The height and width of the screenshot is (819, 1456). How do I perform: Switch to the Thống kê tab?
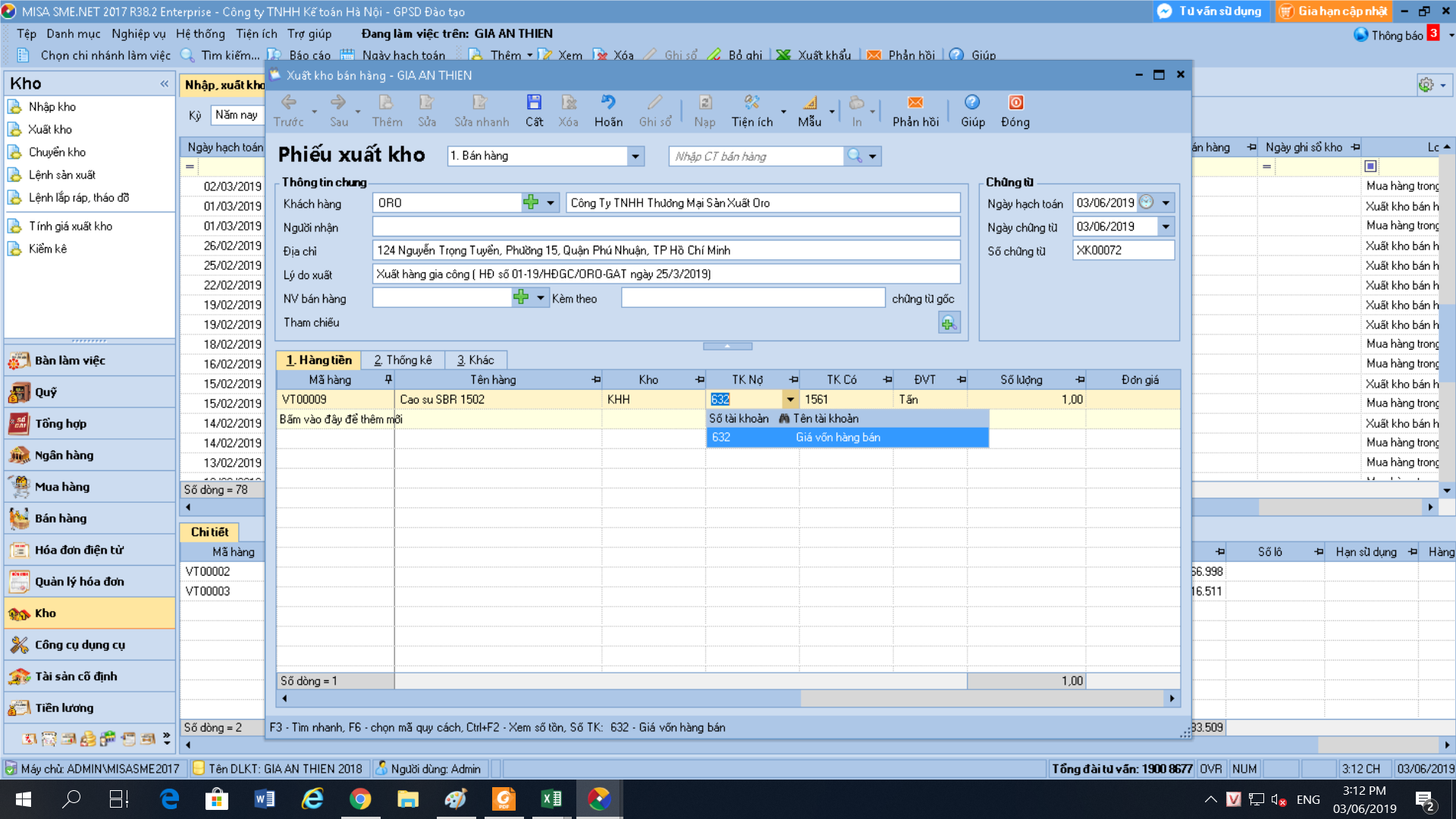403,360
